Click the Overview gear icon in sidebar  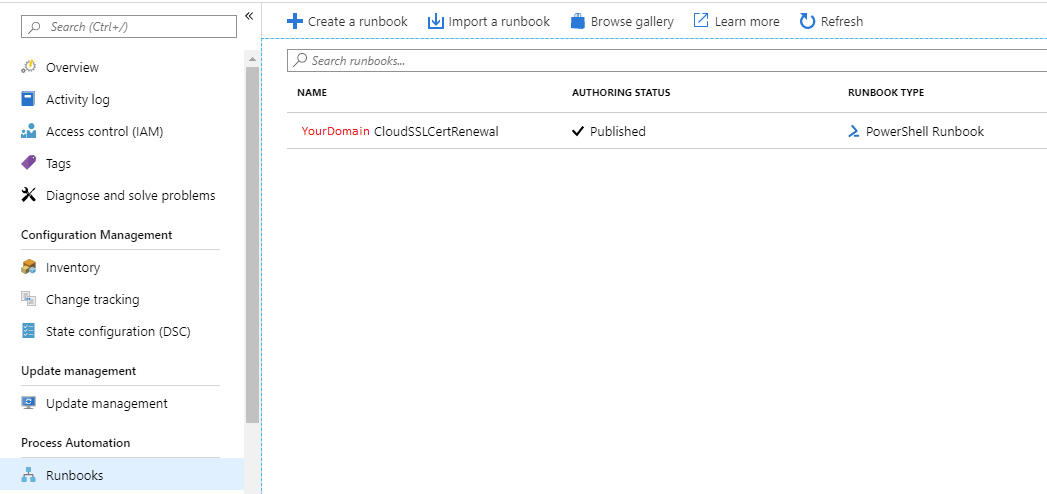coord(29,67)
